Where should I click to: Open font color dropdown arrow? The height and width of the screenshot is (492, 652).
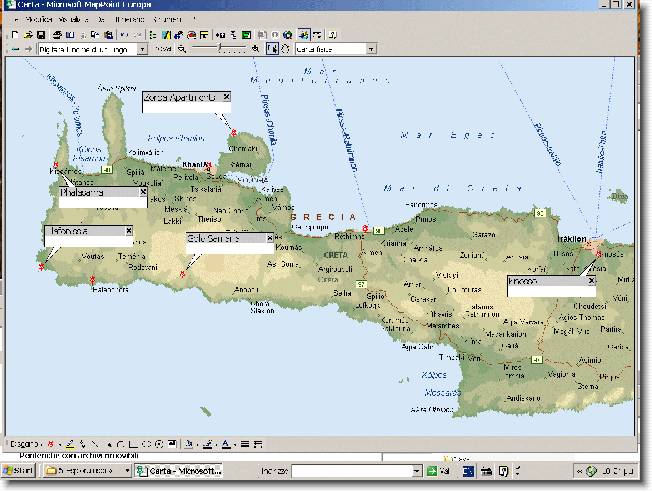[x=235, y=445]
